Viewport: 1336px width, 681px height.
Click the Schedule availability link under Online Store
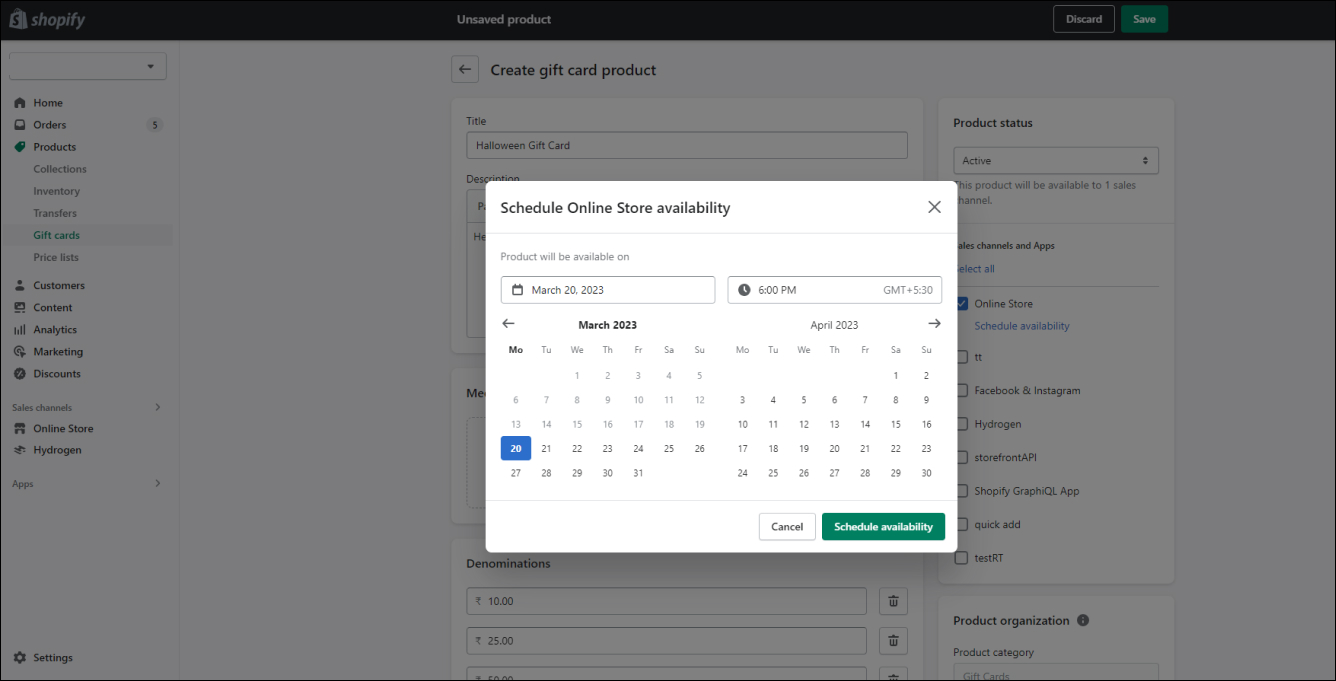point(1022,326)
